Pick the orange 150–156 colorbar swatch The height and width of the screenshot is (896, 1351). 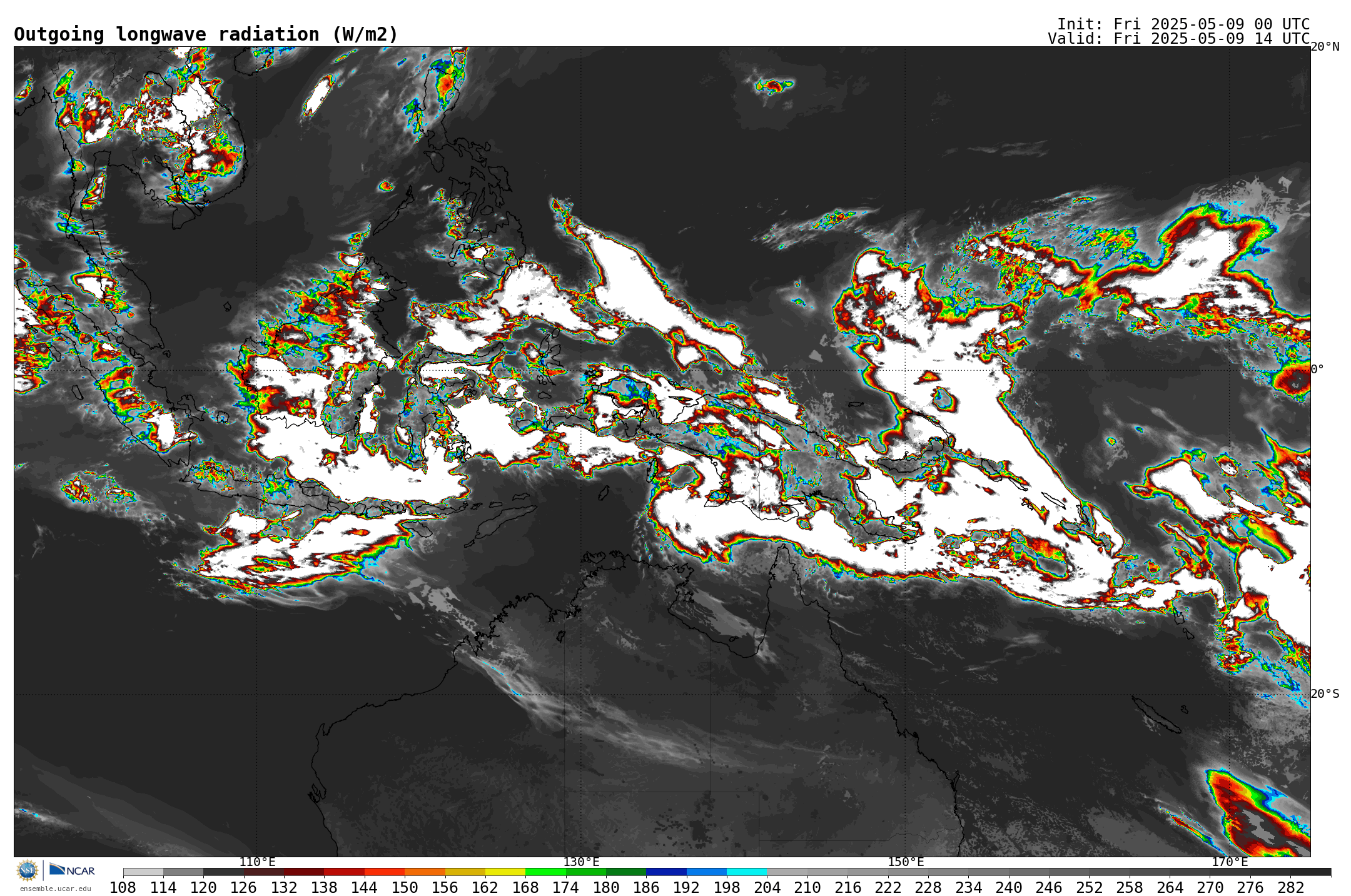point(425,872)
